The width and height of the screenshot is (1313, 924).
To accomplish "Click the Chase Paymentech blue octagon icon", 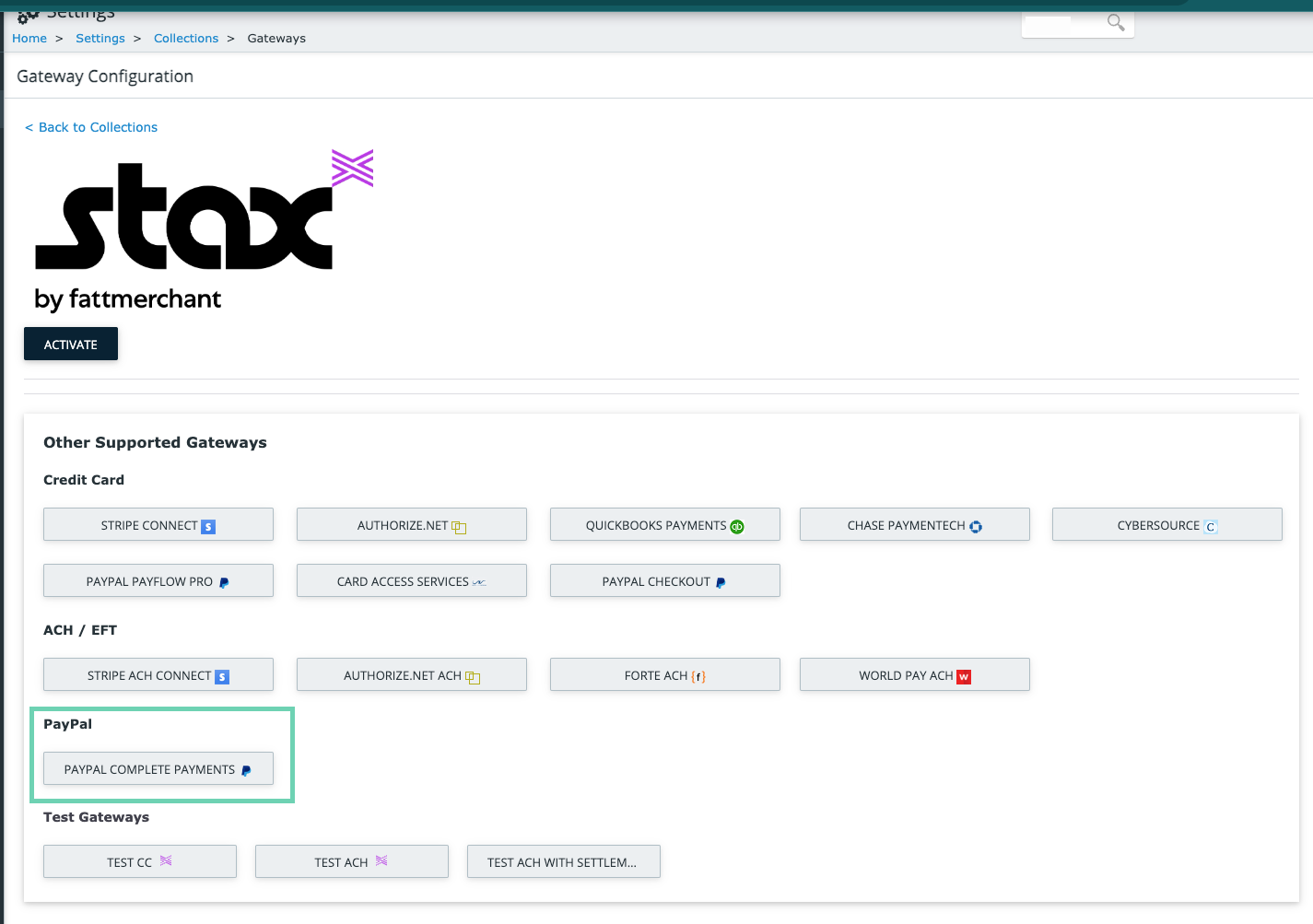I will pos(976,527).
